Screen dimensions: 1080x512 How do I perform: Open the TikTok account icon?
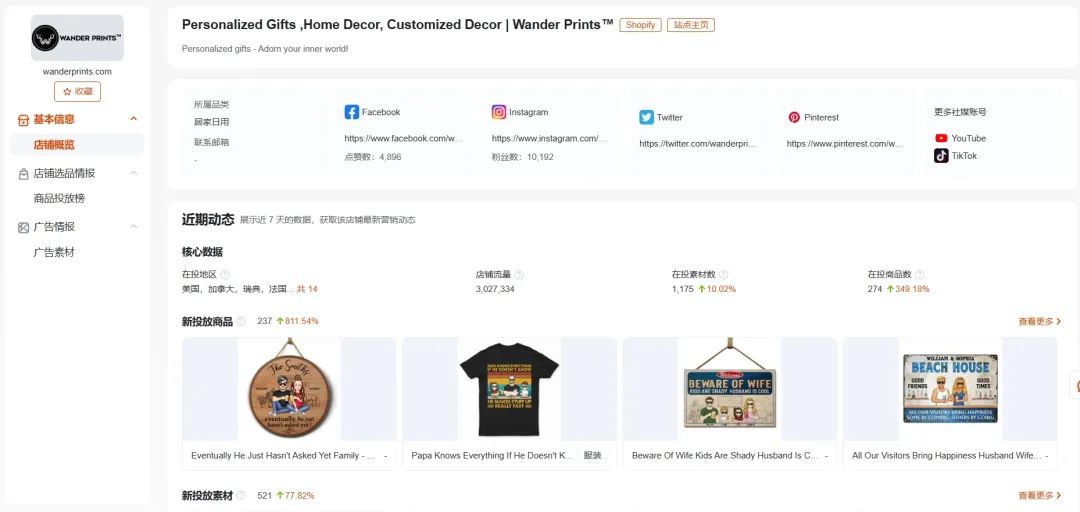tap(941, 156)
